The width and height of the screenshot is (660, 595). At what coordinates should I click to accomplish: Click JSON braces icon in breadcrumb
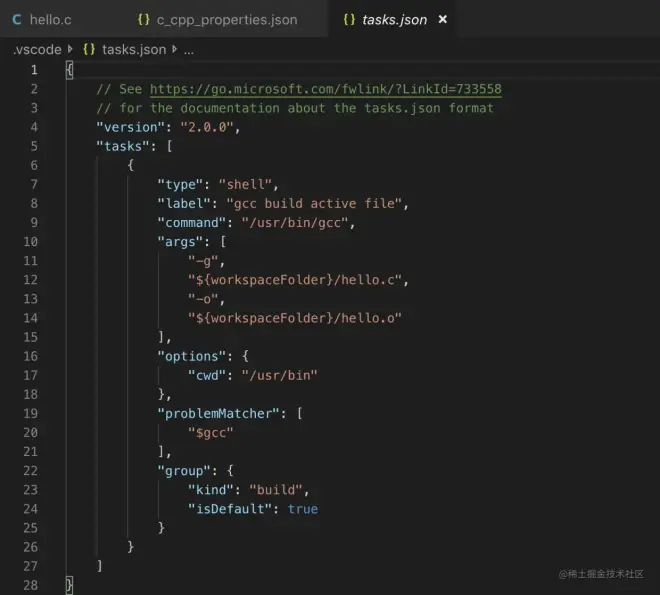[89, 49]
